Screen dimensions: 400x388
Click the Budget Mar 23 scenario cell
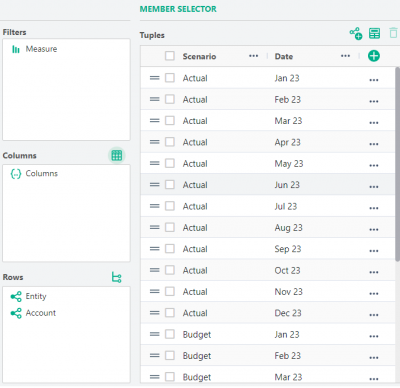197,377
